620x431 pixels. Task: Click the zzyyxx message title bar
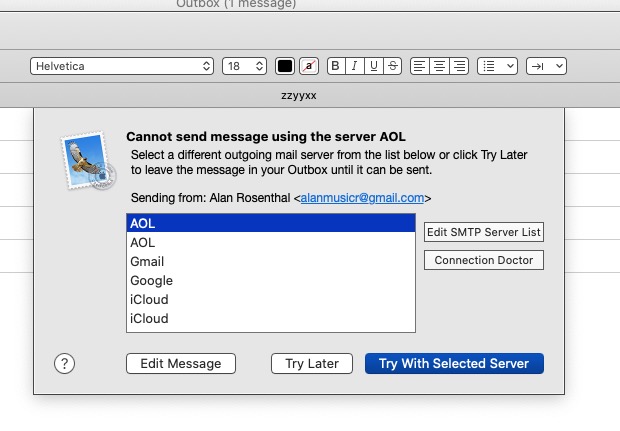coord(299,95)
